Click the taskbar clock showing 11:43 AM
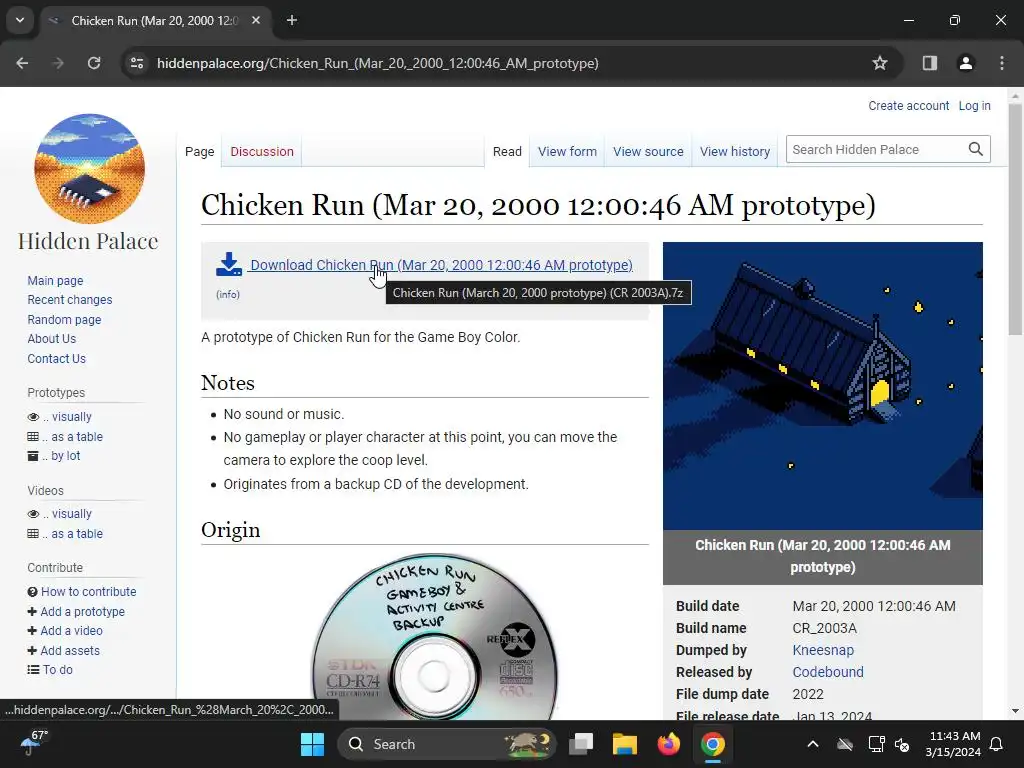Screen dimensions: 1024x768 point(953,744)
